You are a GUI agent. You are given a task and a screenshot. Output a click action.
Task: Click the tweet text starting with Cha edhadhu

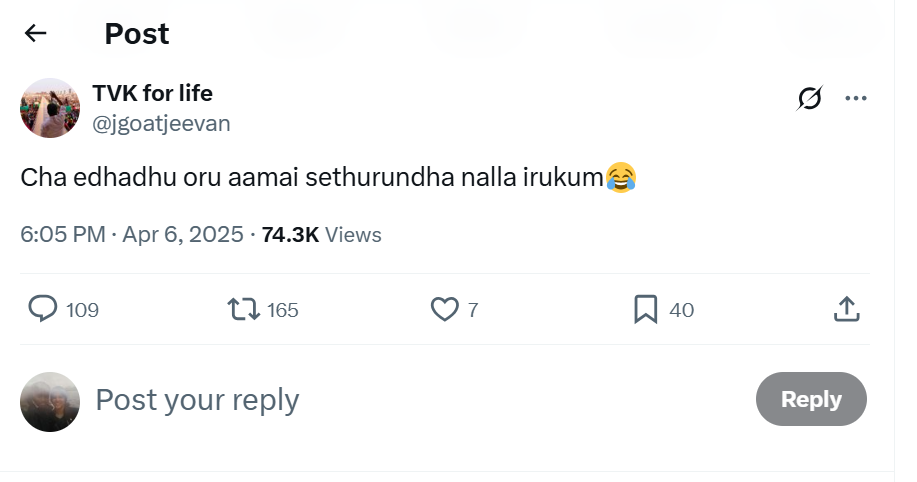pos(312,178)
